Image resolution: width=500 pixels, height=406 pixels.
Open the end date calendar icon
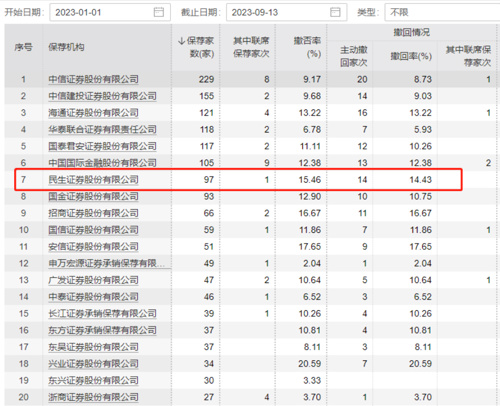pyautogui.click(x=335, y=12)
